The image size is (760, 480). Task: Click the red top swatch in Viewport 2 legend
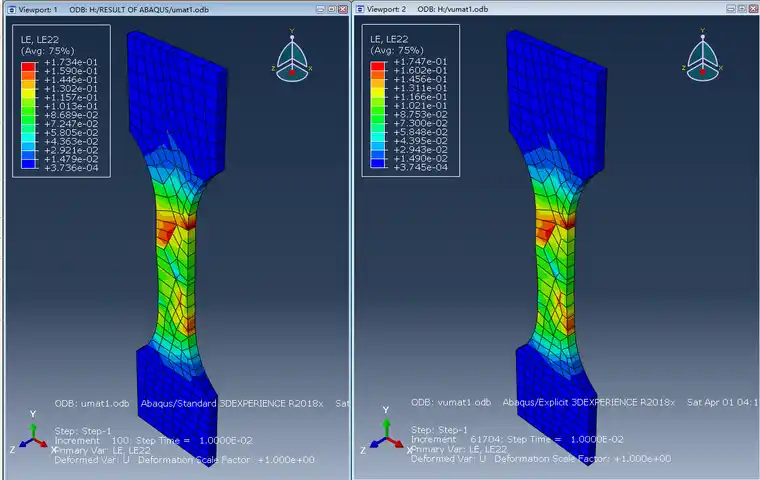coord(378,66)
